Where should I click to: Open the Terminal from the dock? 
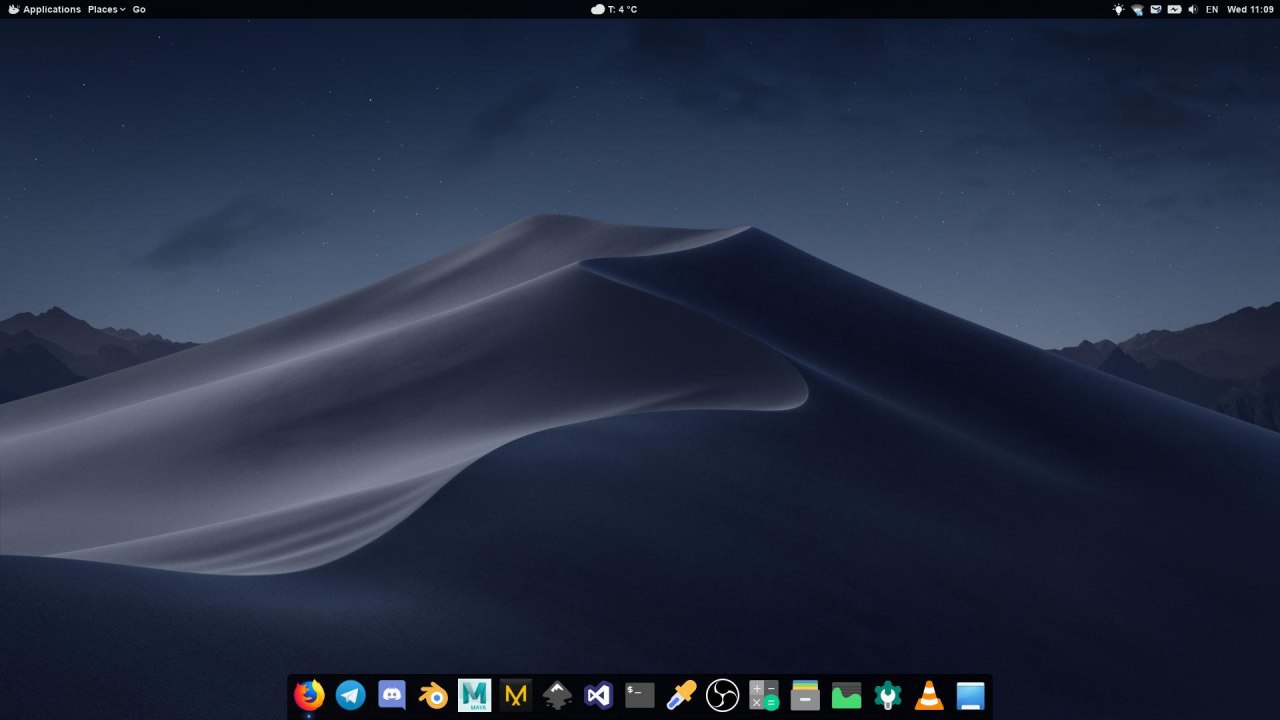640,694
